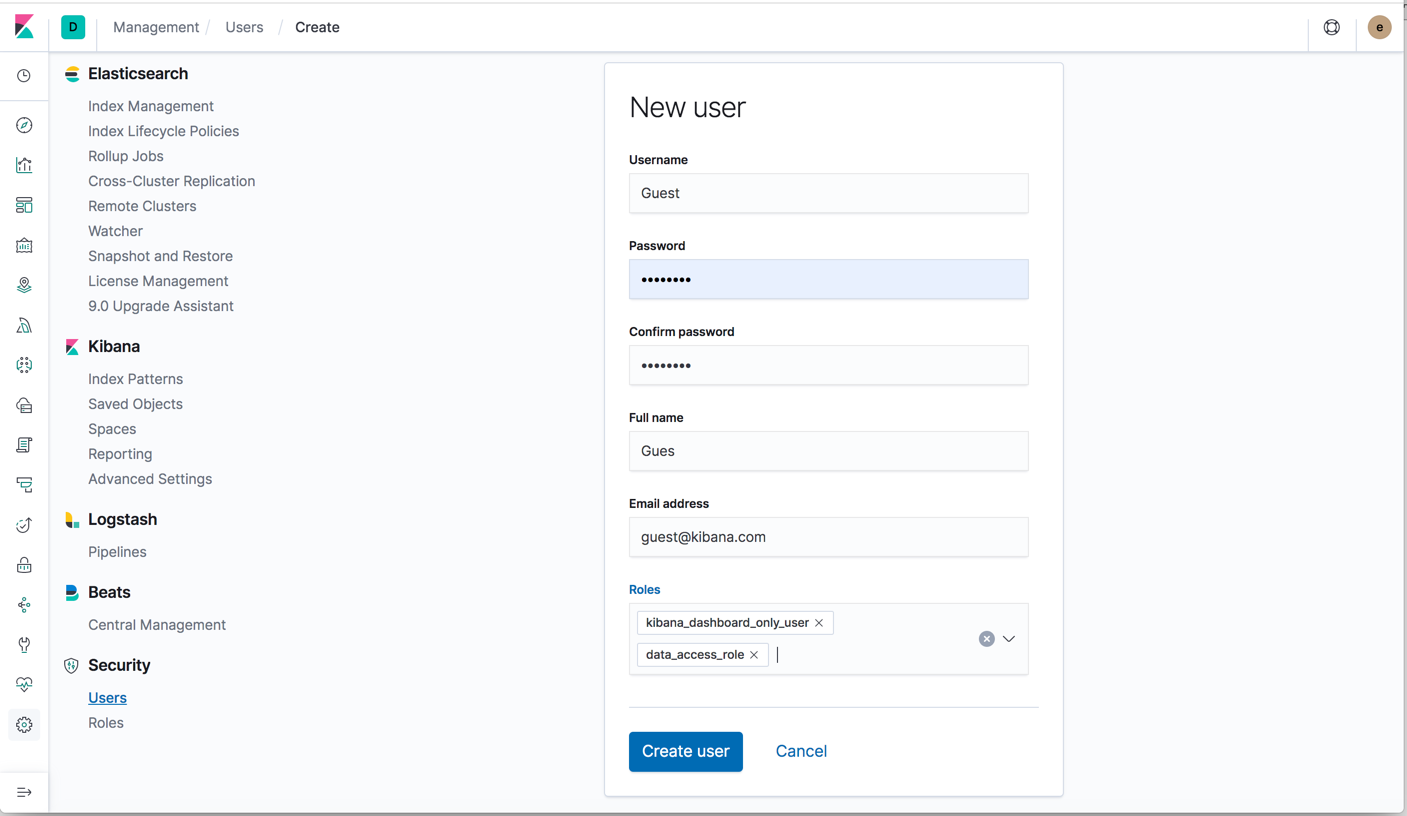Screen dimensions: 1407x816
Task: Select the Dashboard icon in the sidebar
Action: [x=24, y=204]
